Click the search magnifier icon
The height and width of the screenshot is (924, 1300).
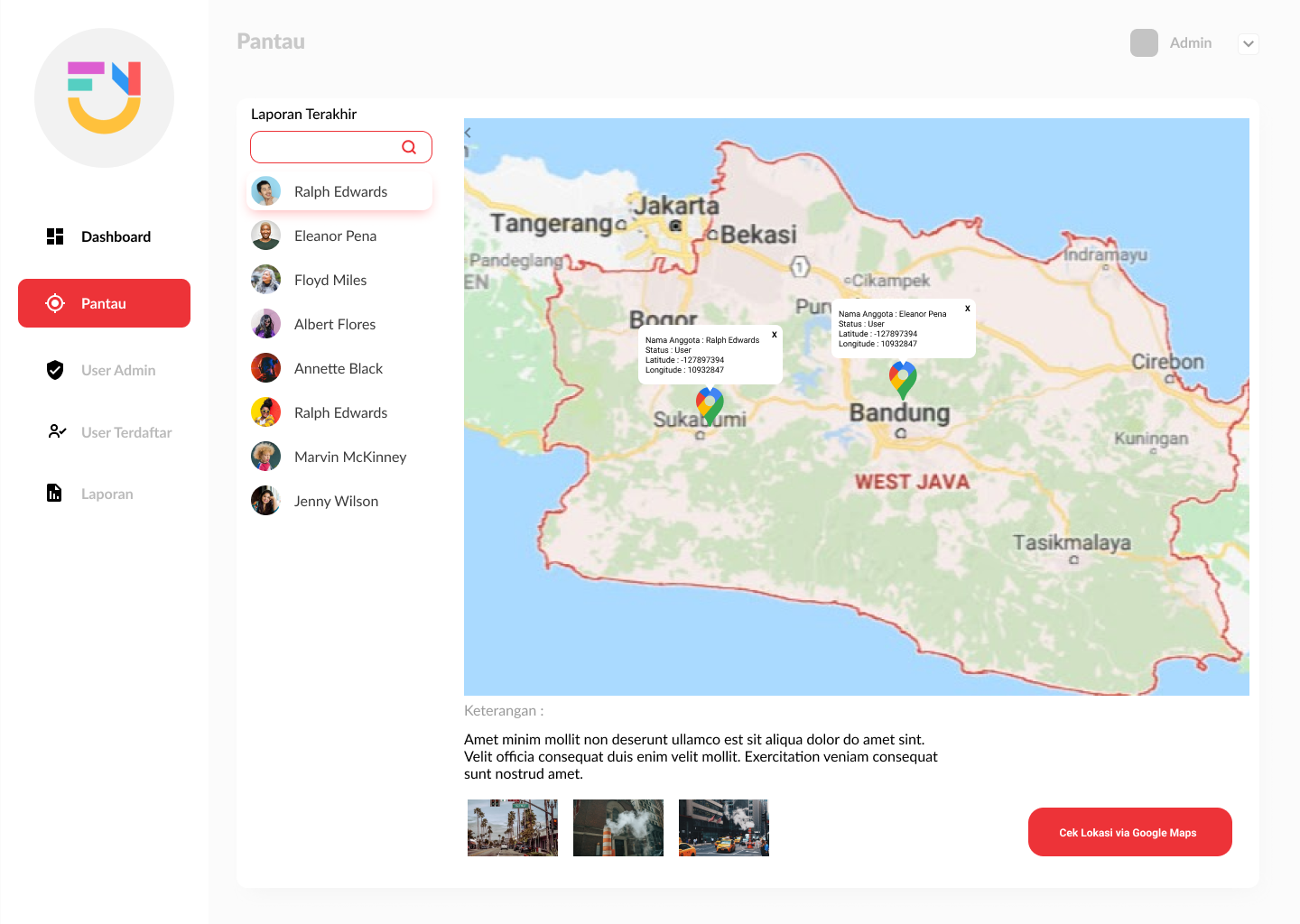click(x=409, y=147)
